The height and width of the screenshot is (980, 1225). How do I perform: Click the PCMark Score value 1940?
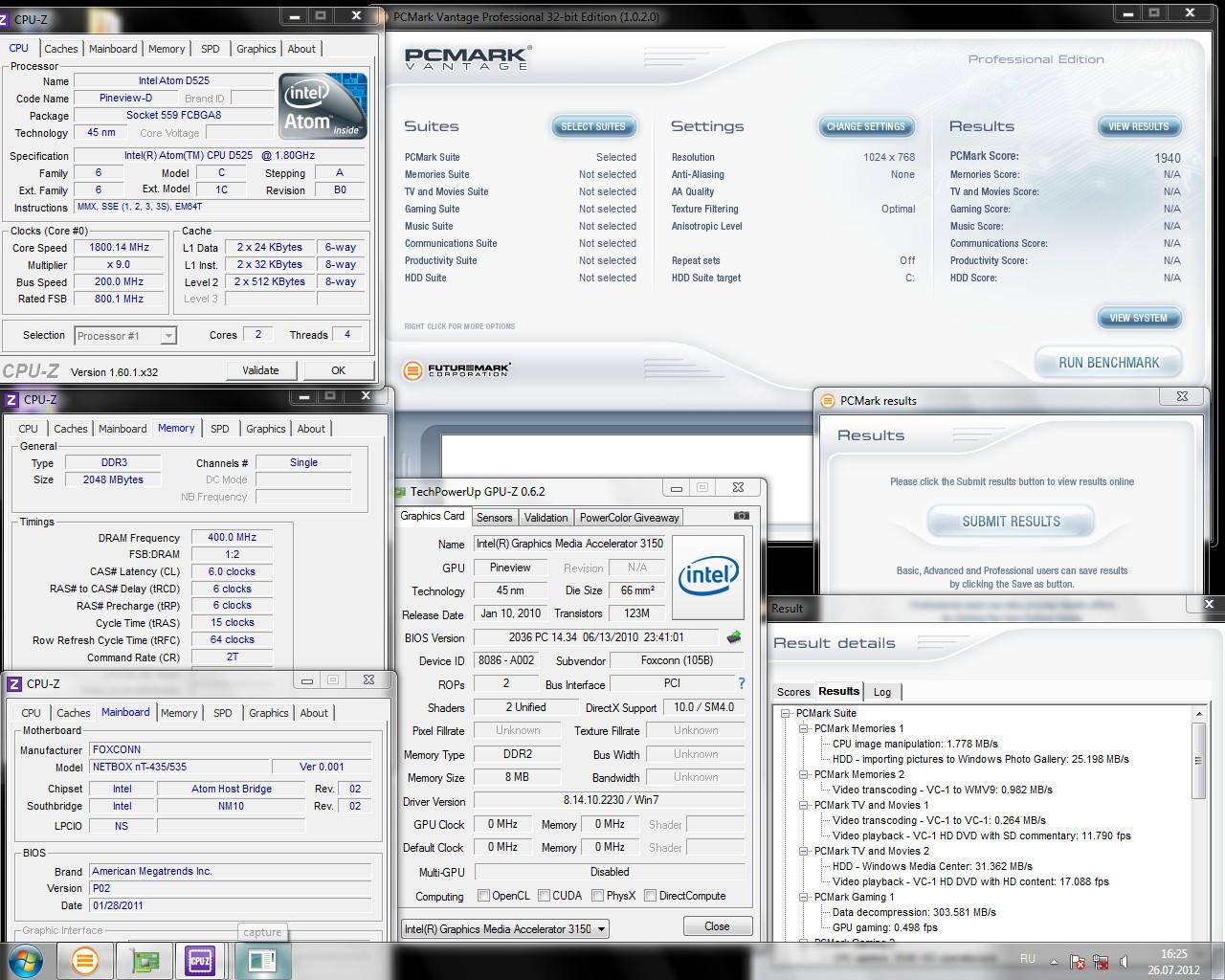[x=1168, y=158]
